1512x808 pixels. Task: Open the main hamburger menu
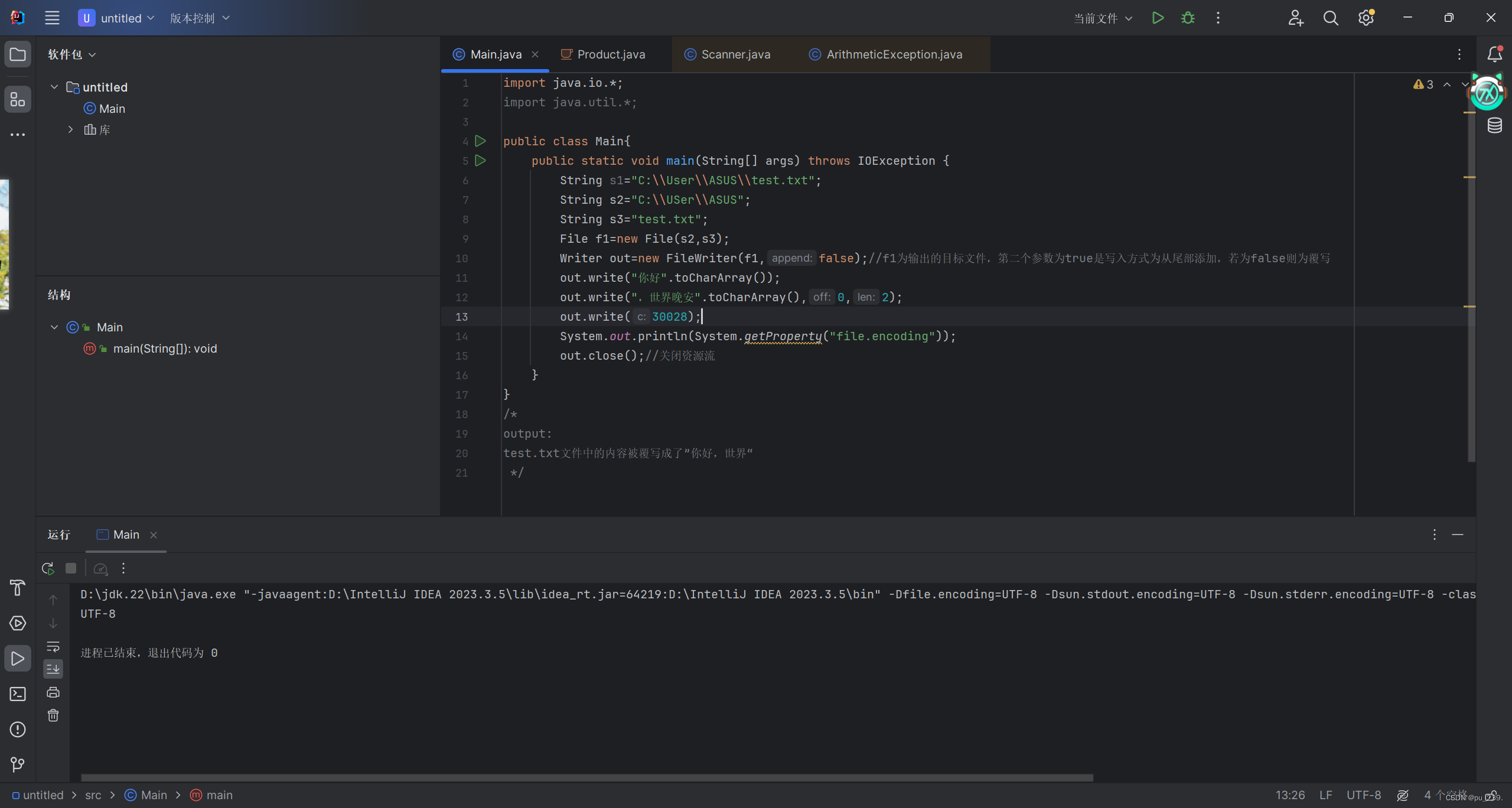(52, 18)
